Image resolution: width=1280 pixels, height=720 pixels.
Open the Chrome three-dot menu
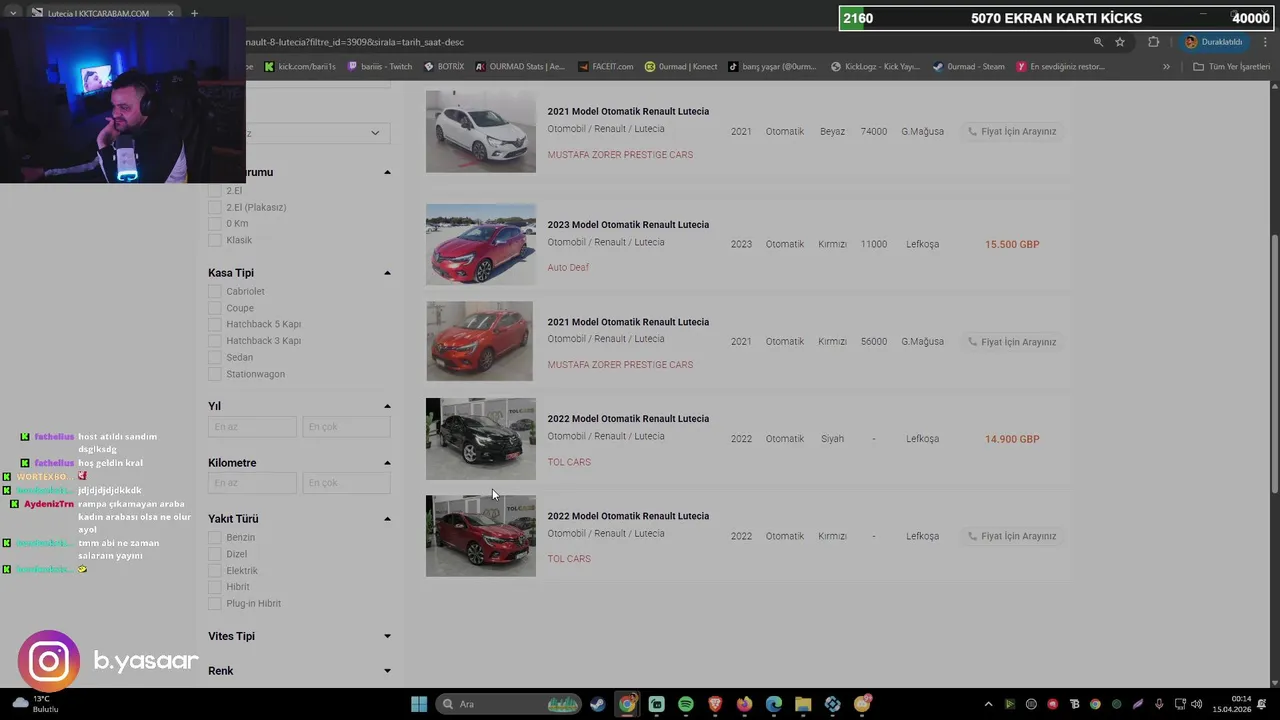click(1266, 42)
